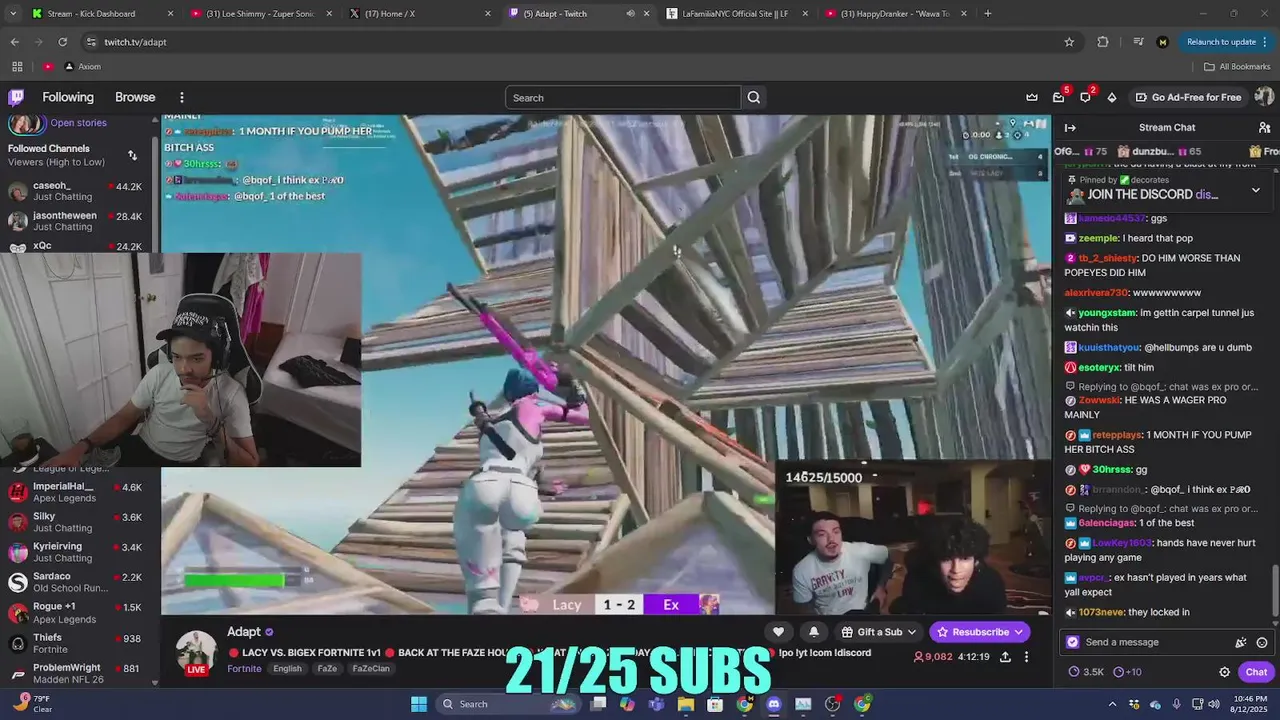The image size is (1280, 720).
Task: Switch to the Loe Shimmy YouTube tab
Action: click(x=260, y=13)
